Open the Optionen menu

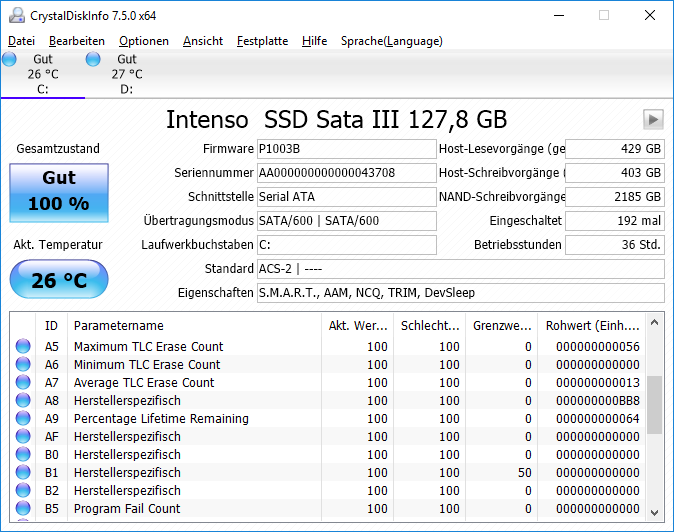coord(144,41)
